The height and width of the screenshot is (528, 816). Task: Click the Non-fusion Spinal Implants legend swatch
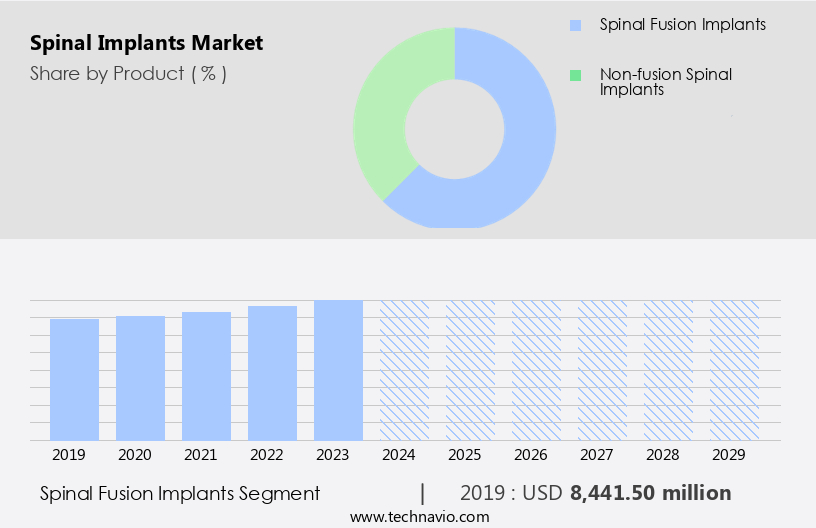coord(575,75)
